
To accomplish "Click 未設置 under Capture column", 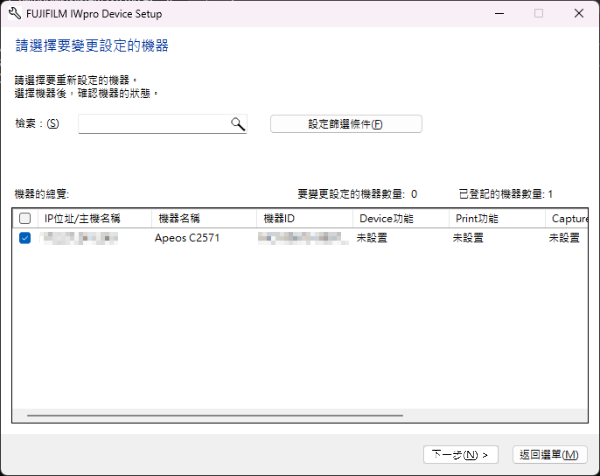I will coord(564,238).
